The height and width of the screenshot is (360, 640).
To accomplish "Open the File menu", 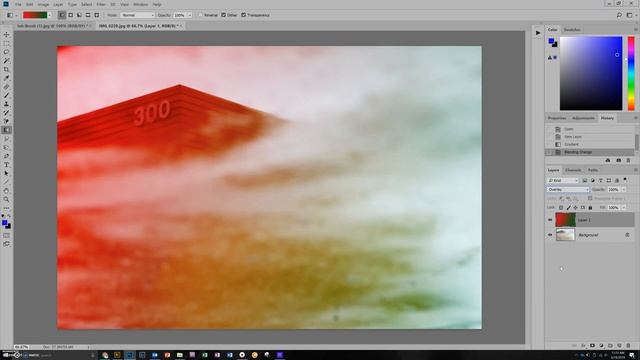I will tap(18, 4).
